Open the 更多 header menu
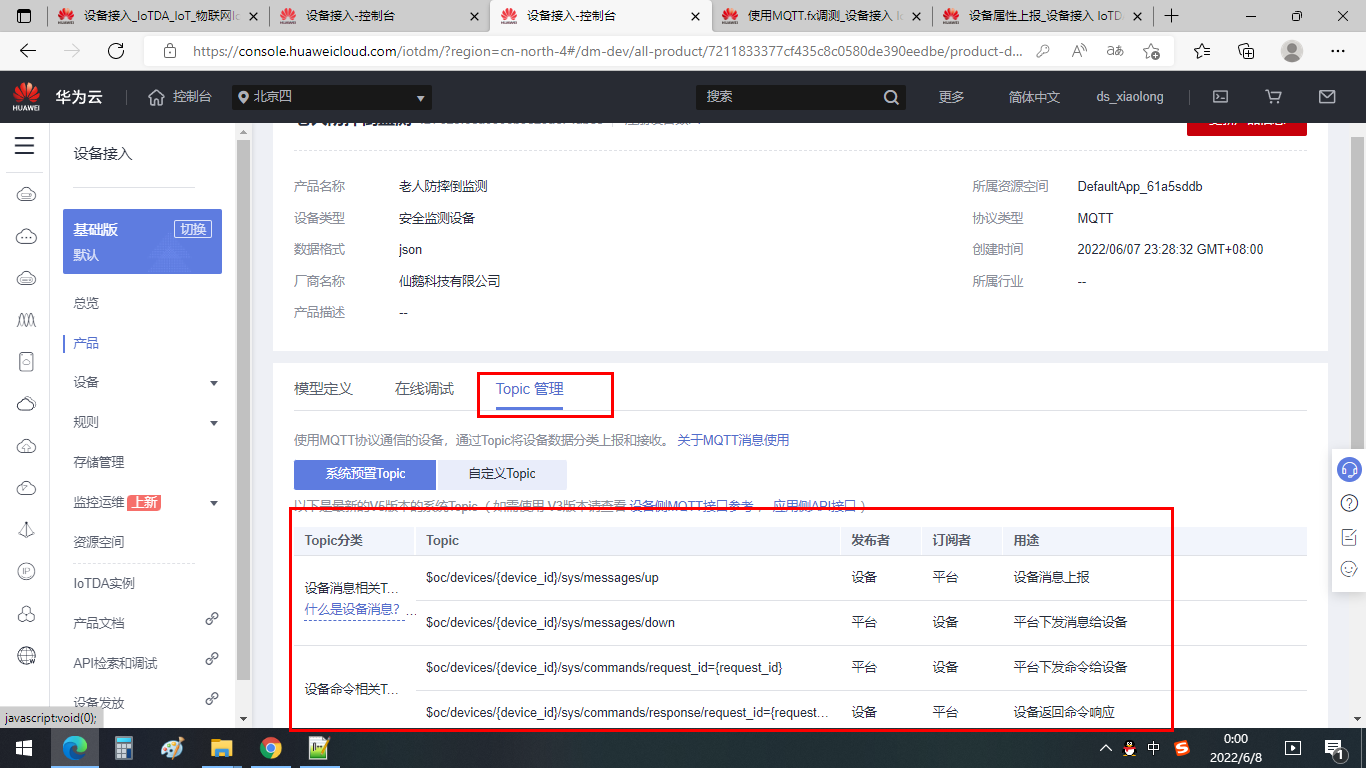Viewport: 1366px width, 768px height. coord(951,97)
